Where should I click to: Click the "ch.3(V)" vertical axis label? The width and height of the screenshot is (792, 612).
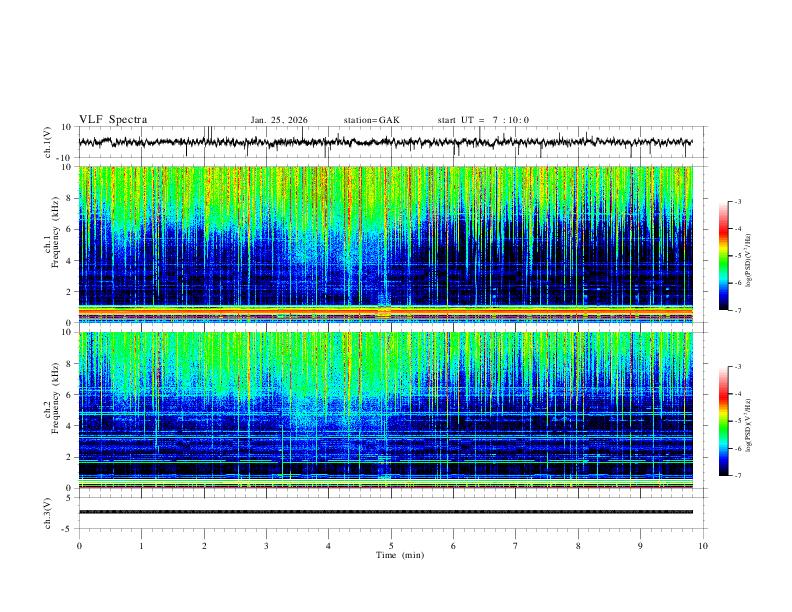pos(48,513)
